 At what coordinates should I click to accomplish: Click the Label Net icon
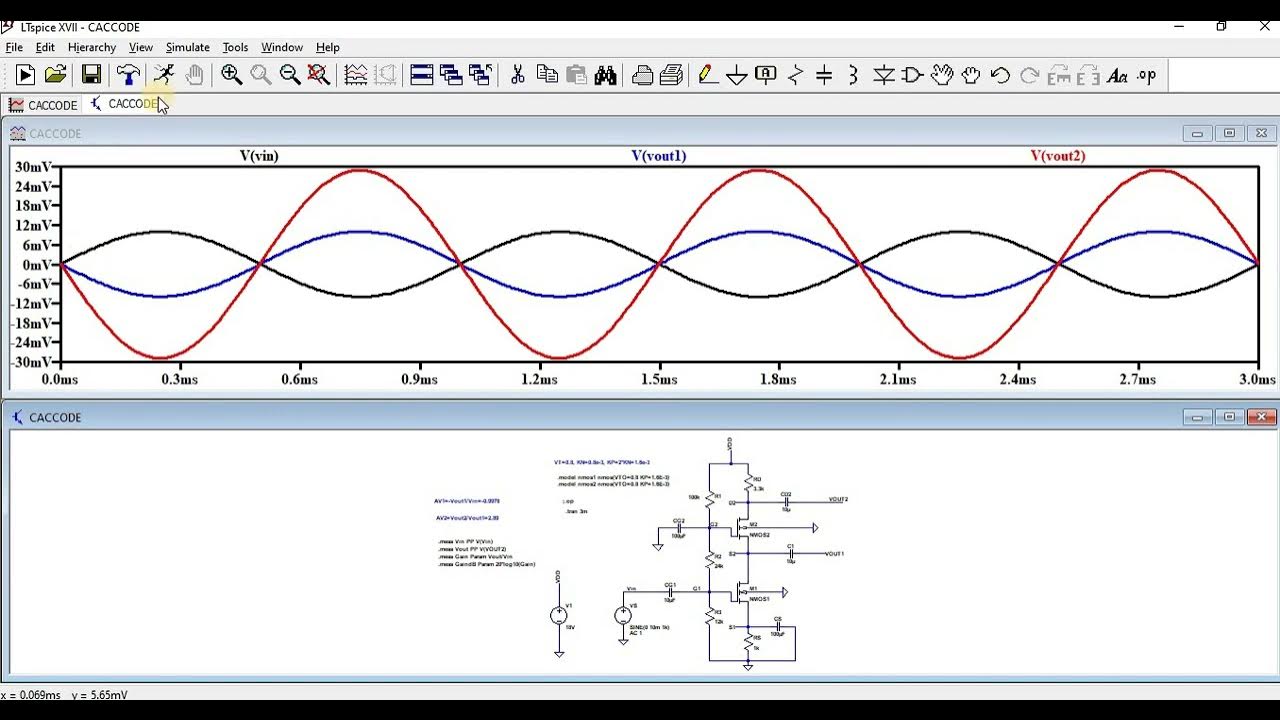coord(766,75)
